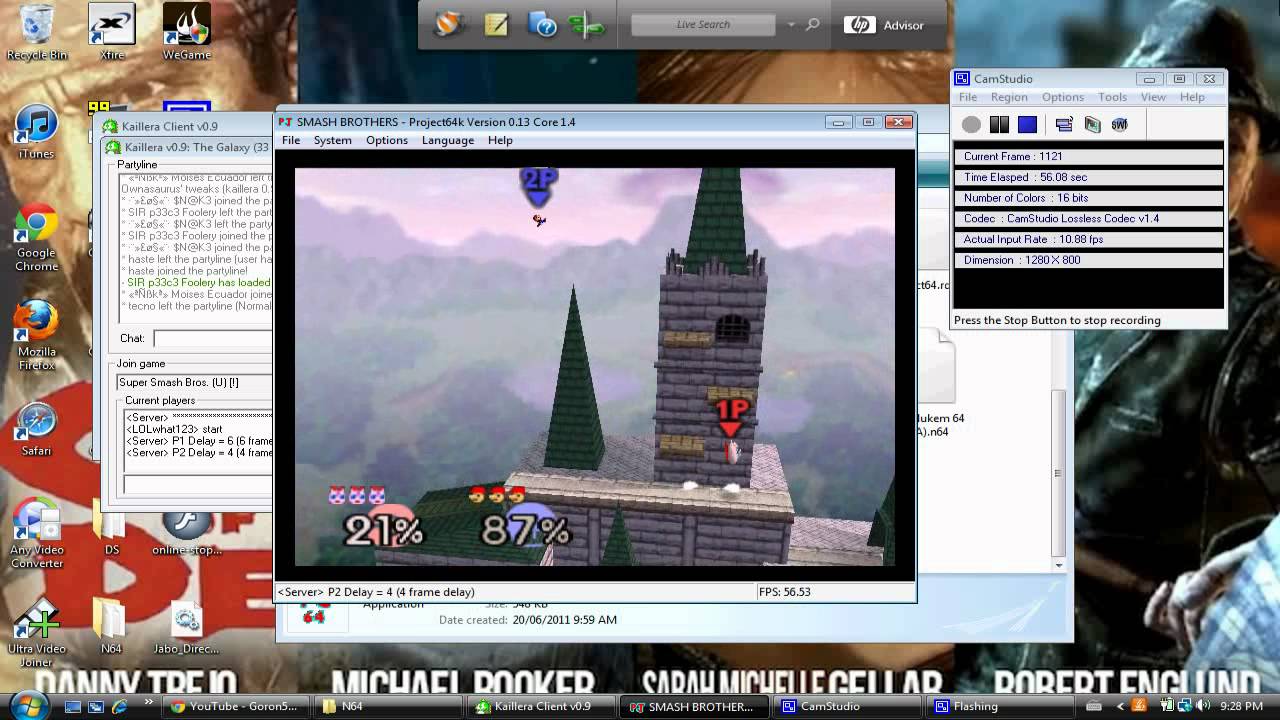Image resolution: width=1280 pixels, height=720 pixels.
Task: Click 'SIR p33c3 Foolery has loaded' partyline message
Action: point(198,283)
